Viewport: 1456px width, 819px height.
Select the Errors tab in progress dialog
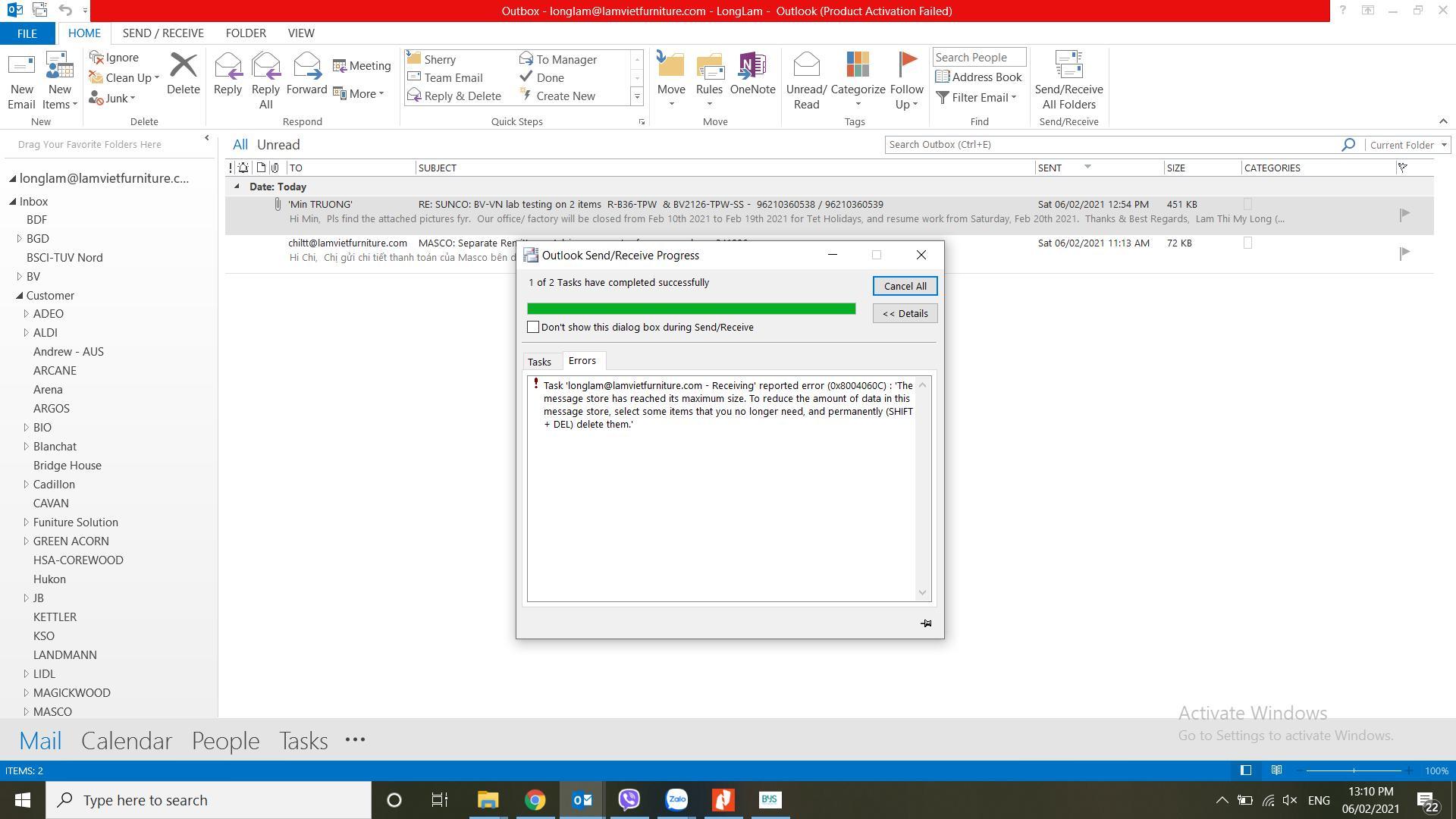click(582, 361)
